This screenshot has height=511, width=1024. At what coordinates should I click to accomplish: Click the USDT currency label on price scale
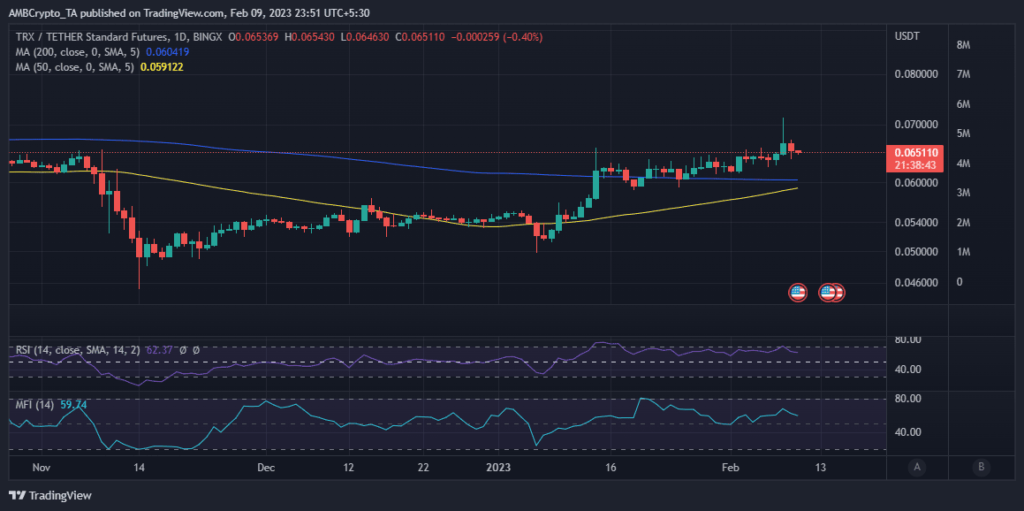[x=906, y=36]
